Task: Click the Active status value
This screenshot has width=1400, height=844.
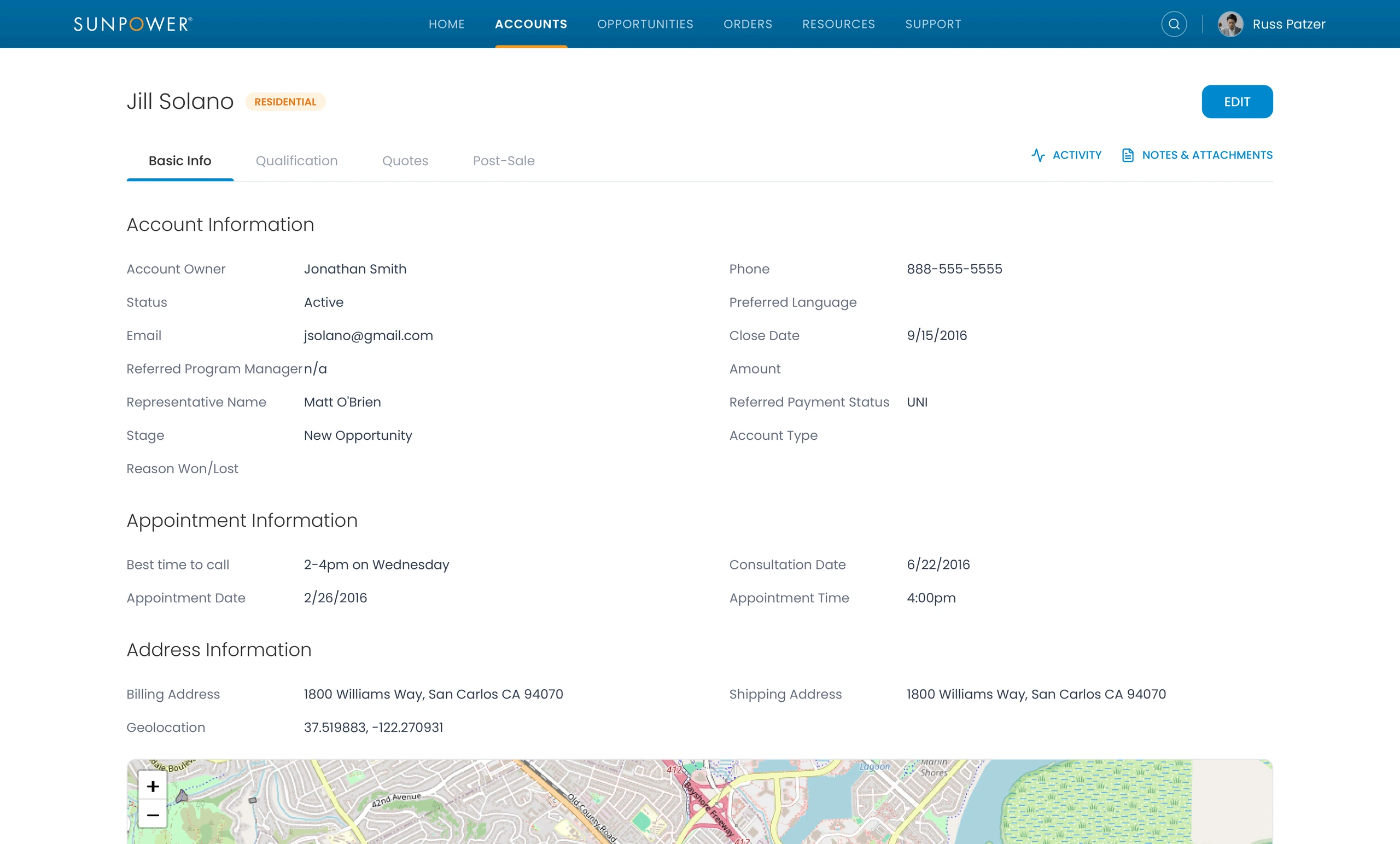Action: [x=324, y=302]
